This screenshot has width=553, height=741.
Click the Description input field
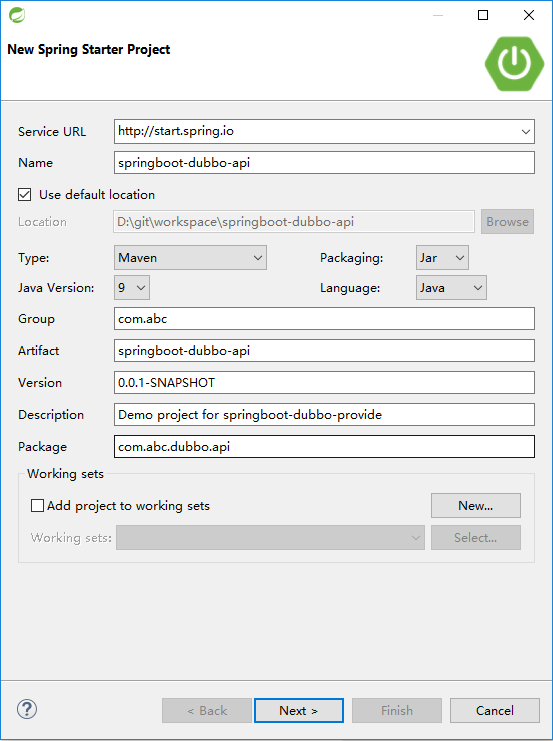click(324, 414)
